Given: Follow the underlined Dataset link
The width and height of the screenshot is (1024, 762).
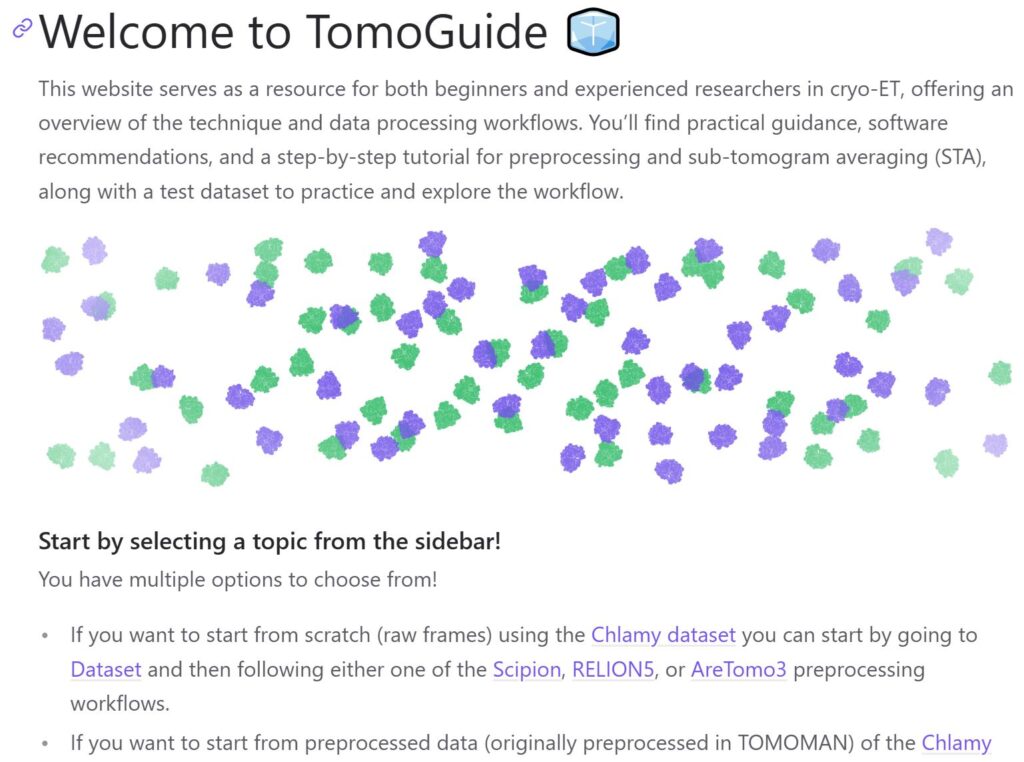Looking at the screenshot, I should [106, 669].
